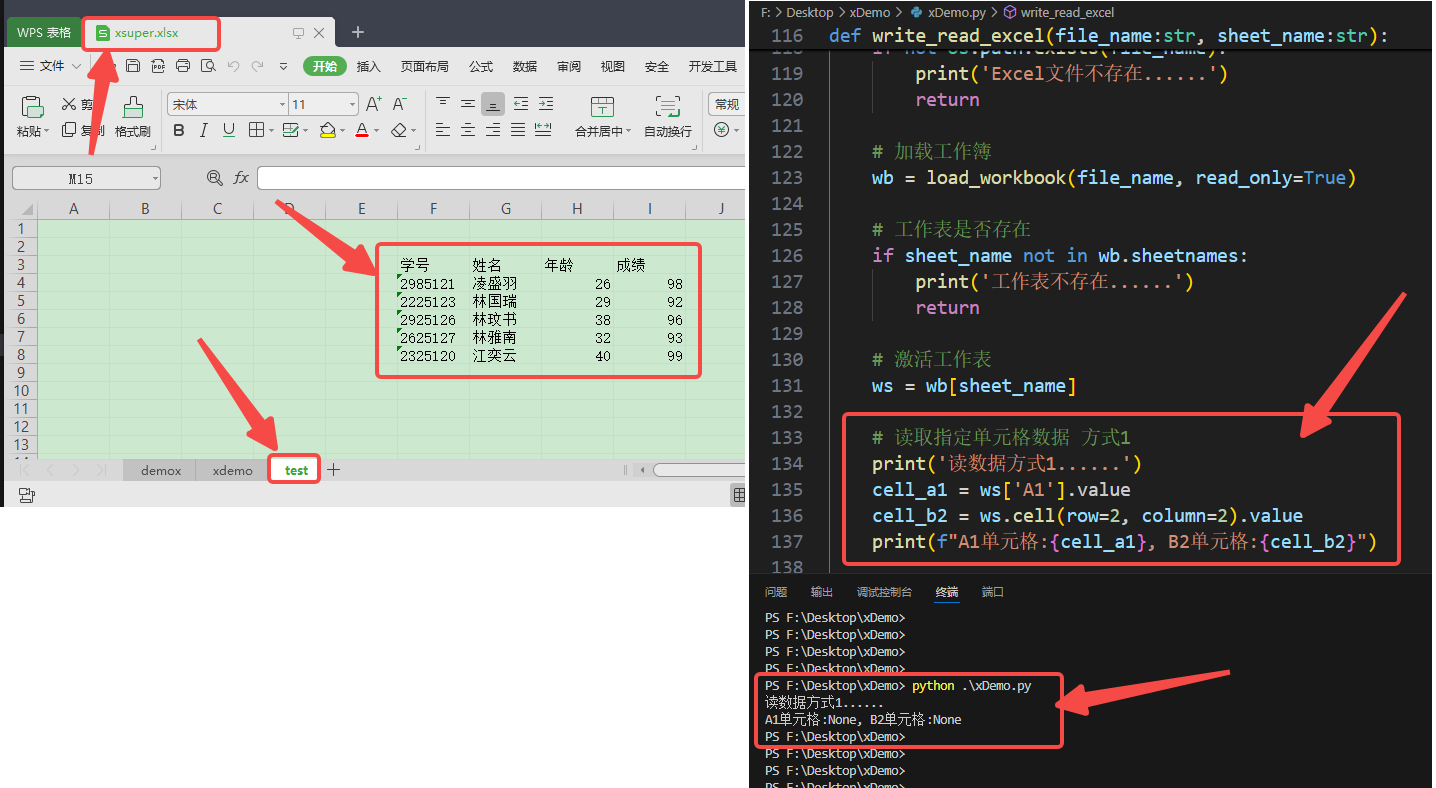
Task: Add a new sheet with plus icon
Action: (334, 469)
